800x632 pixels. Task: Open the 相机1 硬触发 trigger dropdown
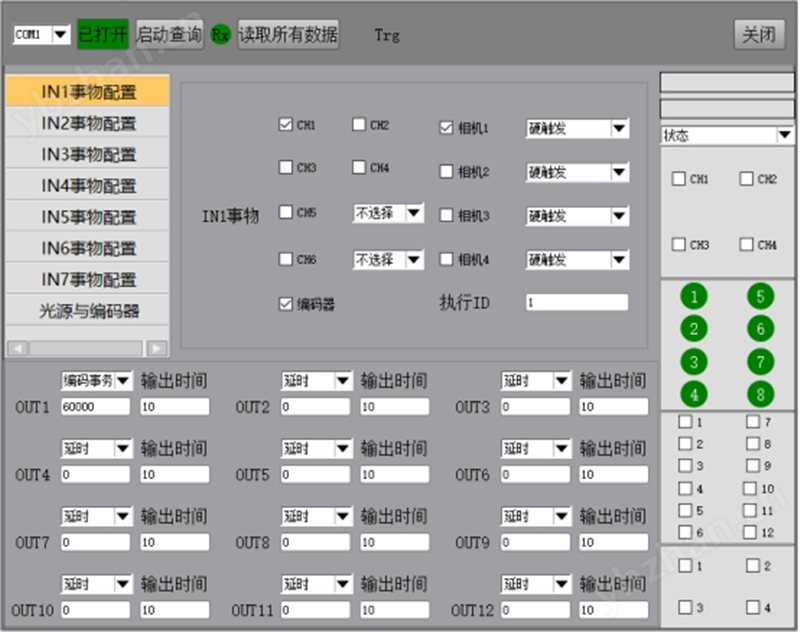click(619, 128)
